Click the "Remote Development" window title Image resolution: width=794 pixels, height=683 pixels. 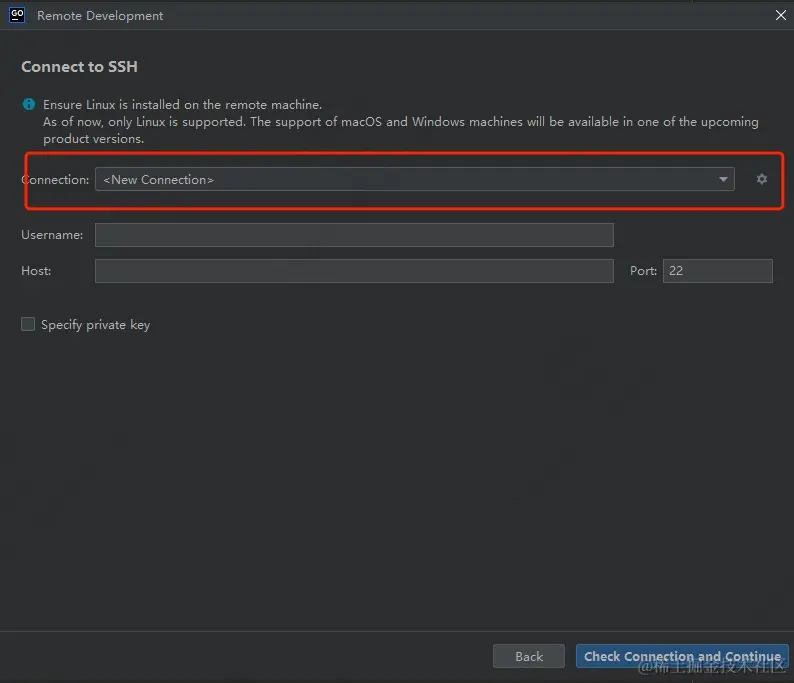click(100, 15)
